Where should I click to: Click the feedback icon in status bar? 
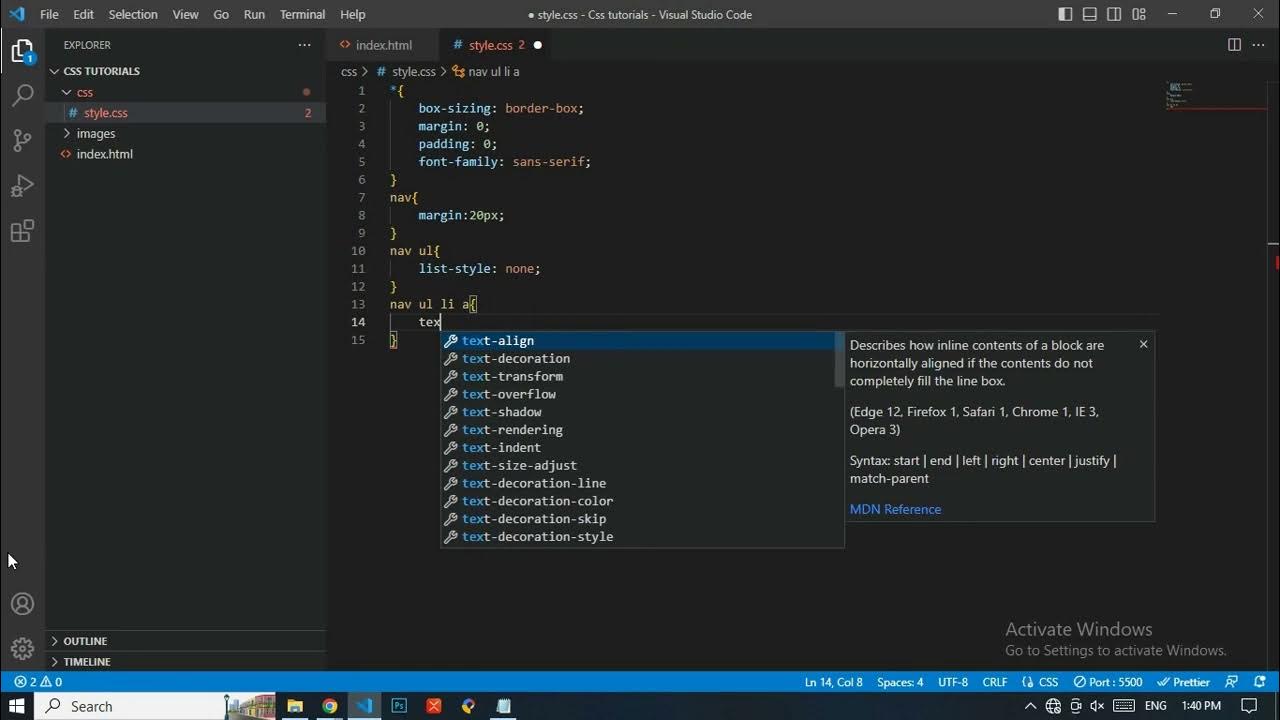1232,682
